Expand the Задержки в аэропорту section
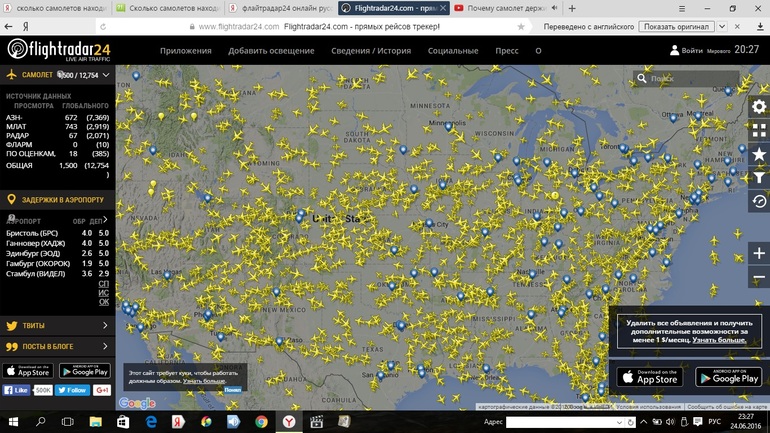This screenshot has width=770, height=433. [105, 200]
